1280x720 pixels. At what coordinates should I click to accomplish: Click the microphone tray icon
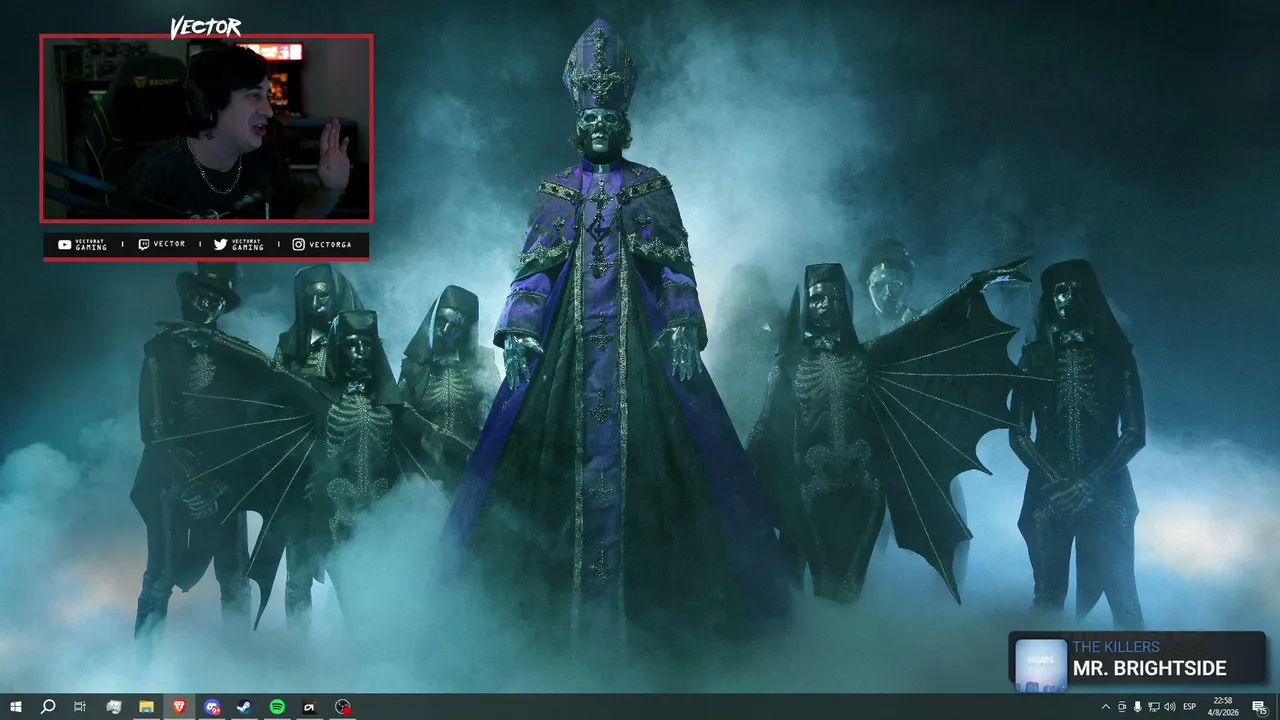pyautogui.click(x=1137, y=707)
